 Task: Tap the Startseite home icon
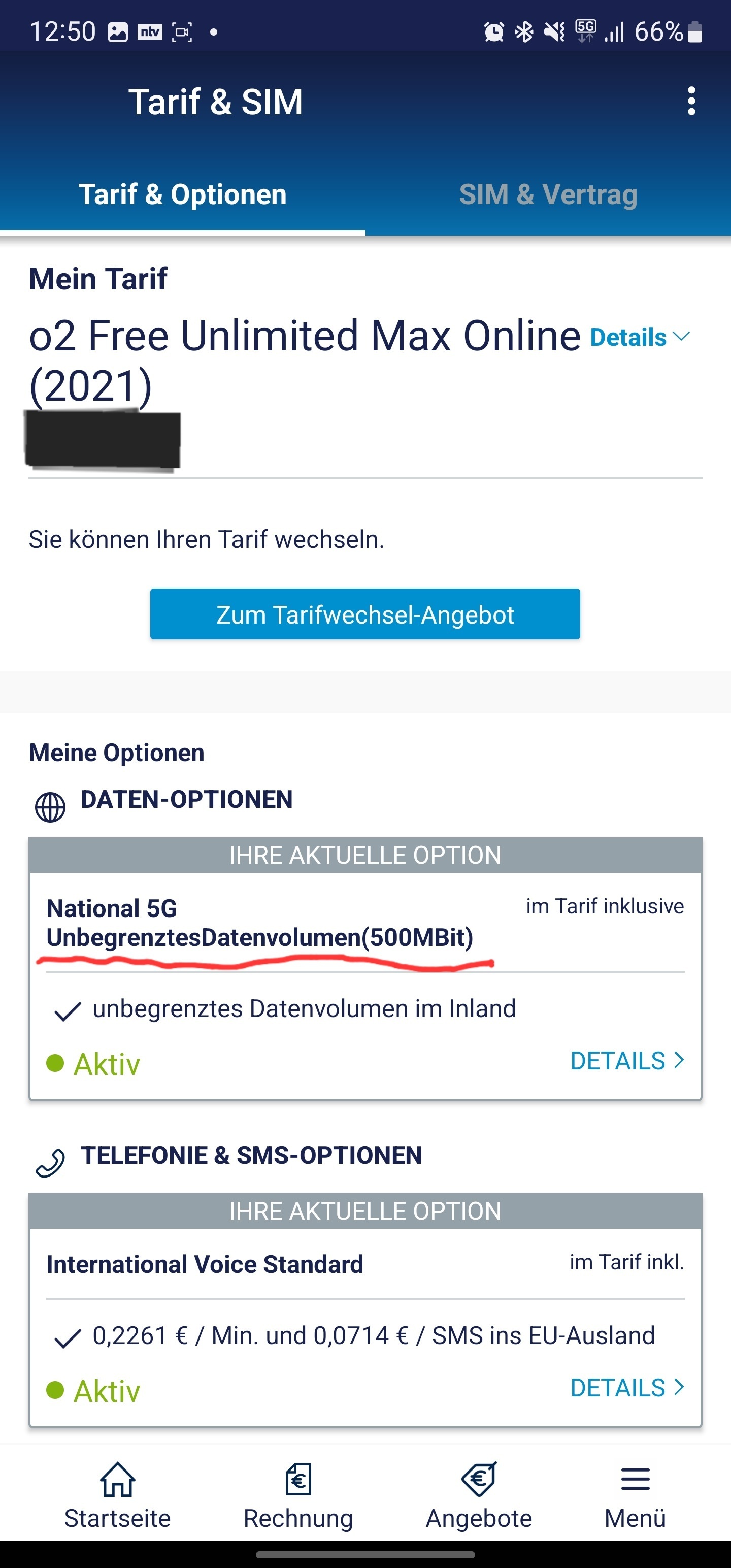[x=117, y=1479]
